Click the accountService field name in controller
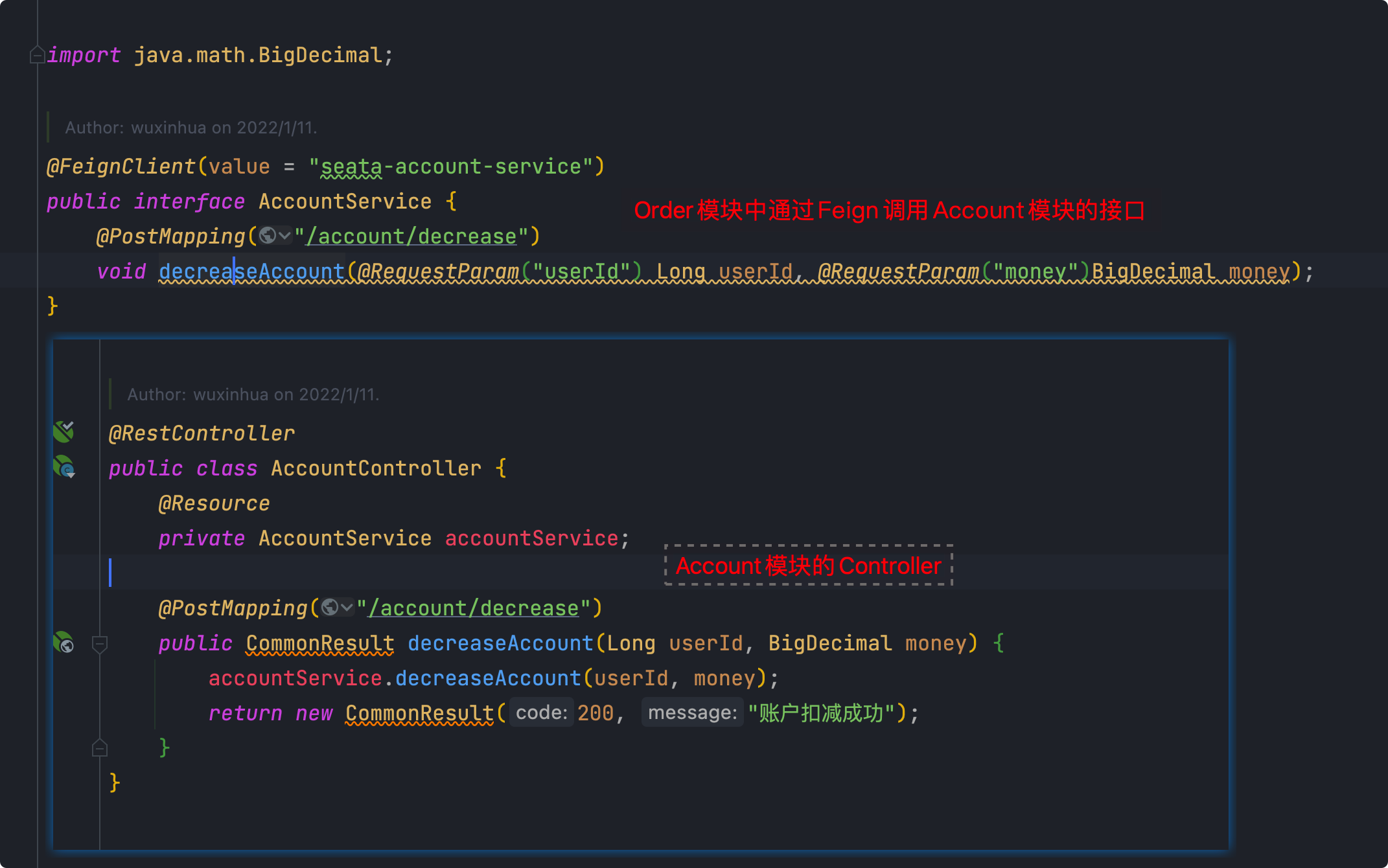This screenshot has width=1388, height=868. pos(531,538)
